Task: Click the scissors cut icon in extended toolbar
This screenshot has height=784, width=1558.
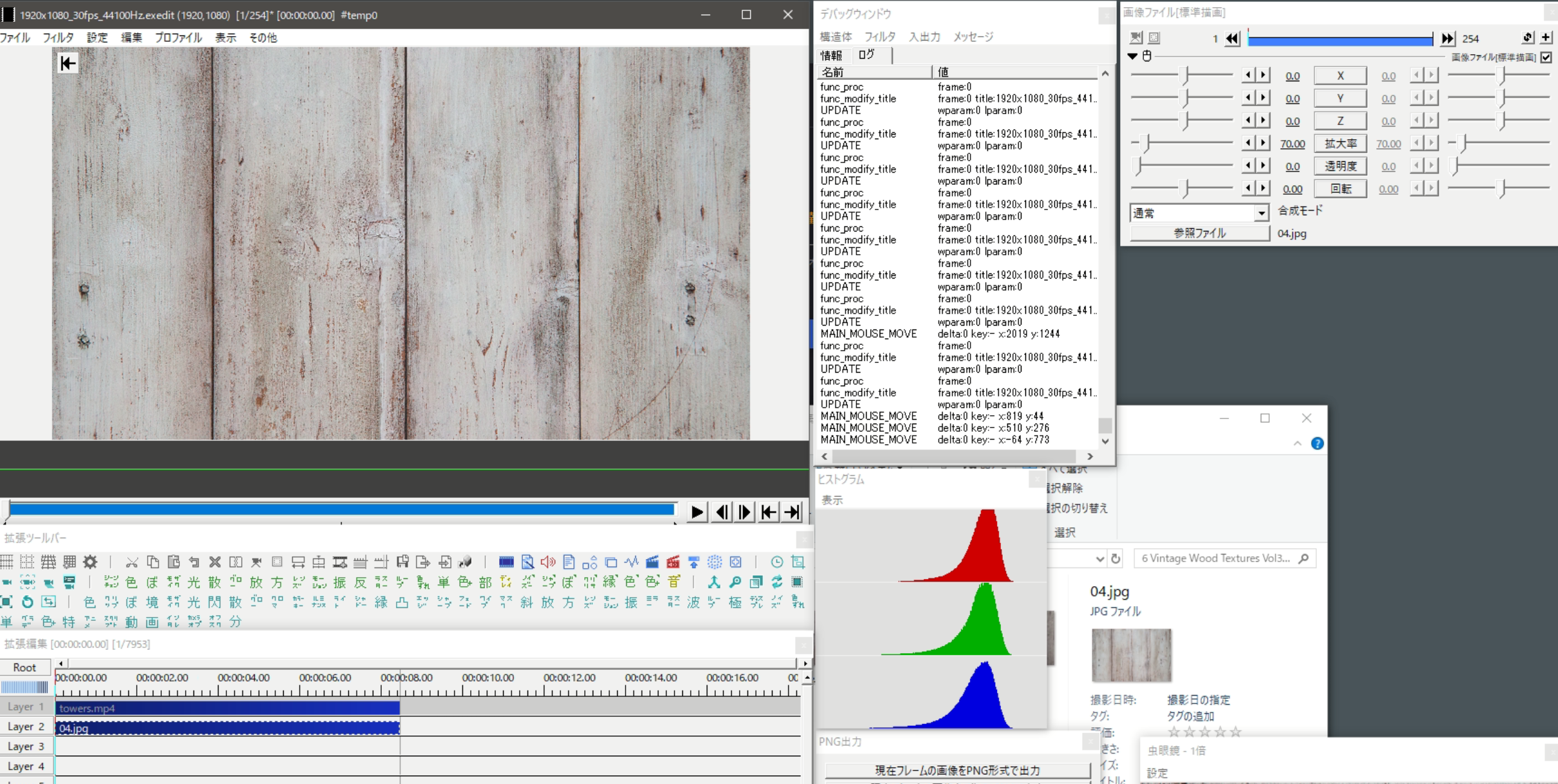Action: point(132,562)
